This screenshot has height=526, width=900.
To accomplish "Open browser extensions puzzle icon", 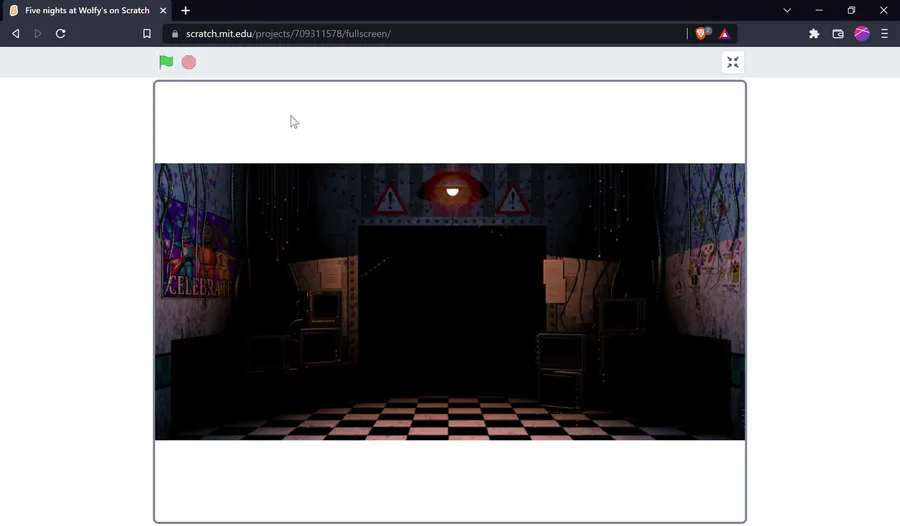I will click(x=814, y=34).
